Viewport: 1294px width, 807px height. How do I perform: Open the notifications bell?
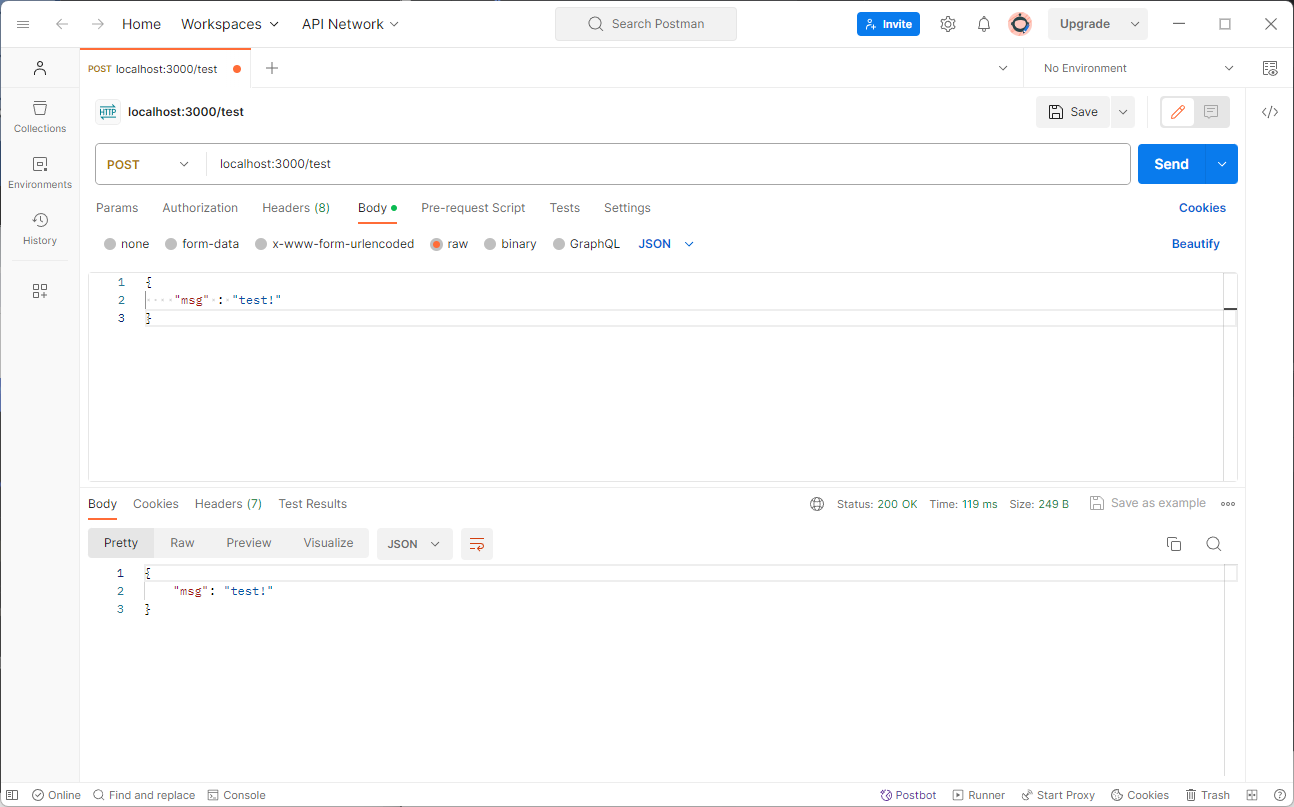(x=984, y=24)
